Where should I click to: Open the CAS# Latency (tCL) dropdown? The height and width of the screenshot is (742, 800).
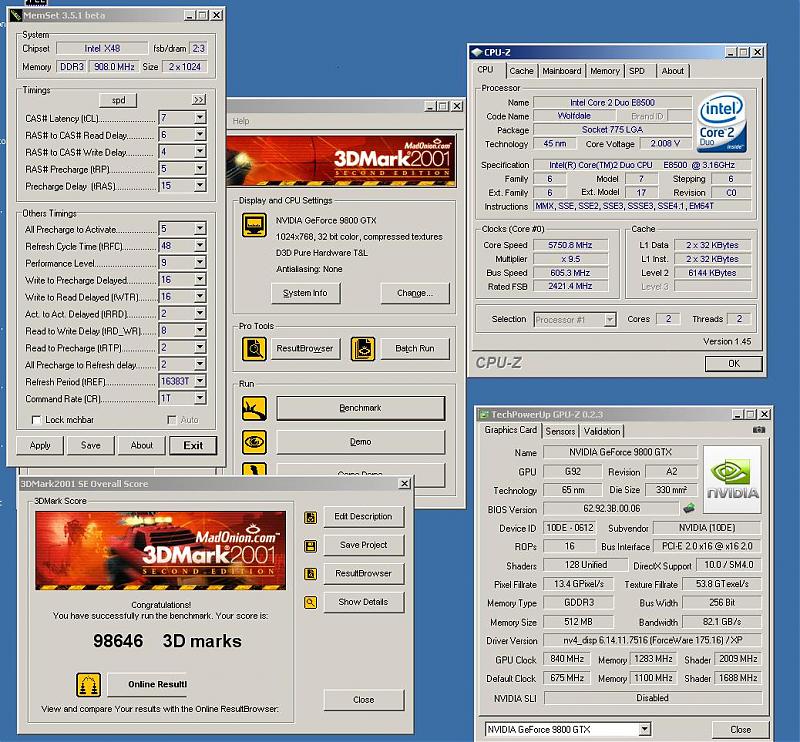pos(200,118)
